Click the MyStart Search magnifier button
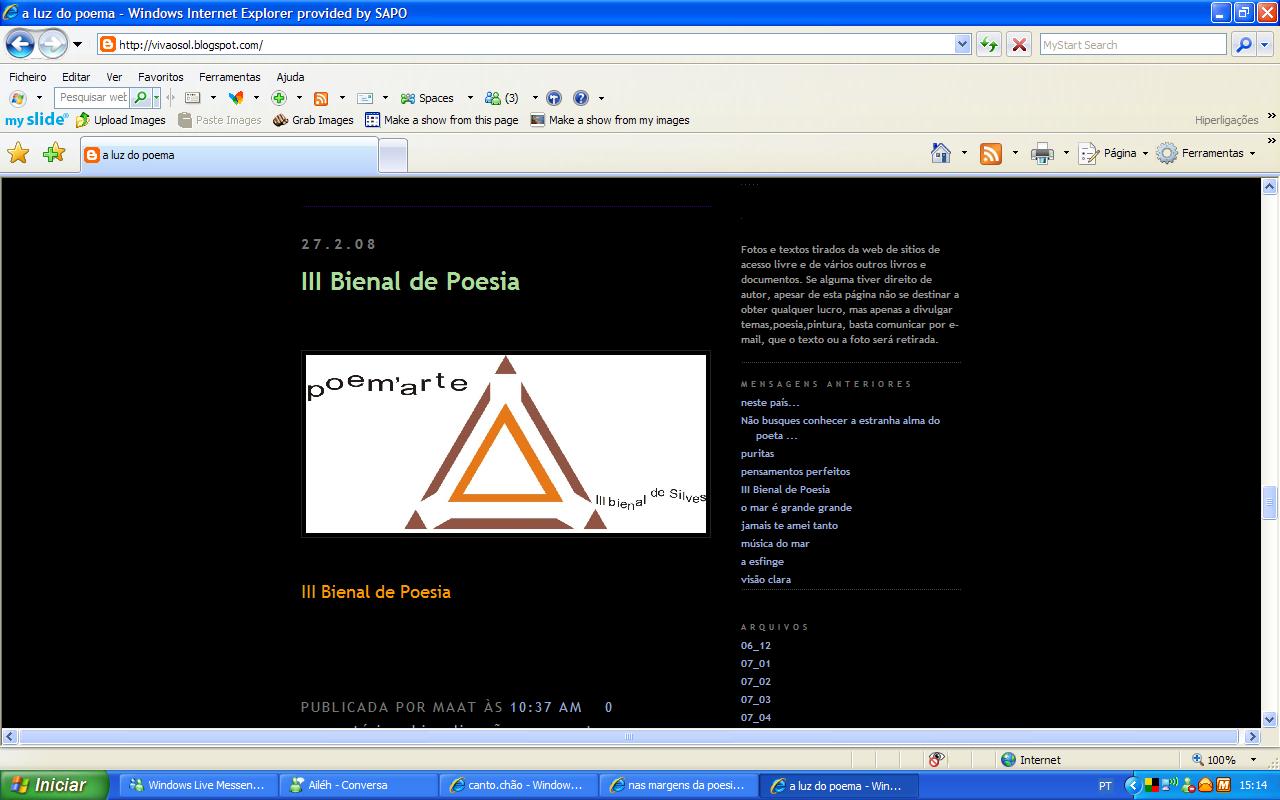 (x=1243, y=45)
